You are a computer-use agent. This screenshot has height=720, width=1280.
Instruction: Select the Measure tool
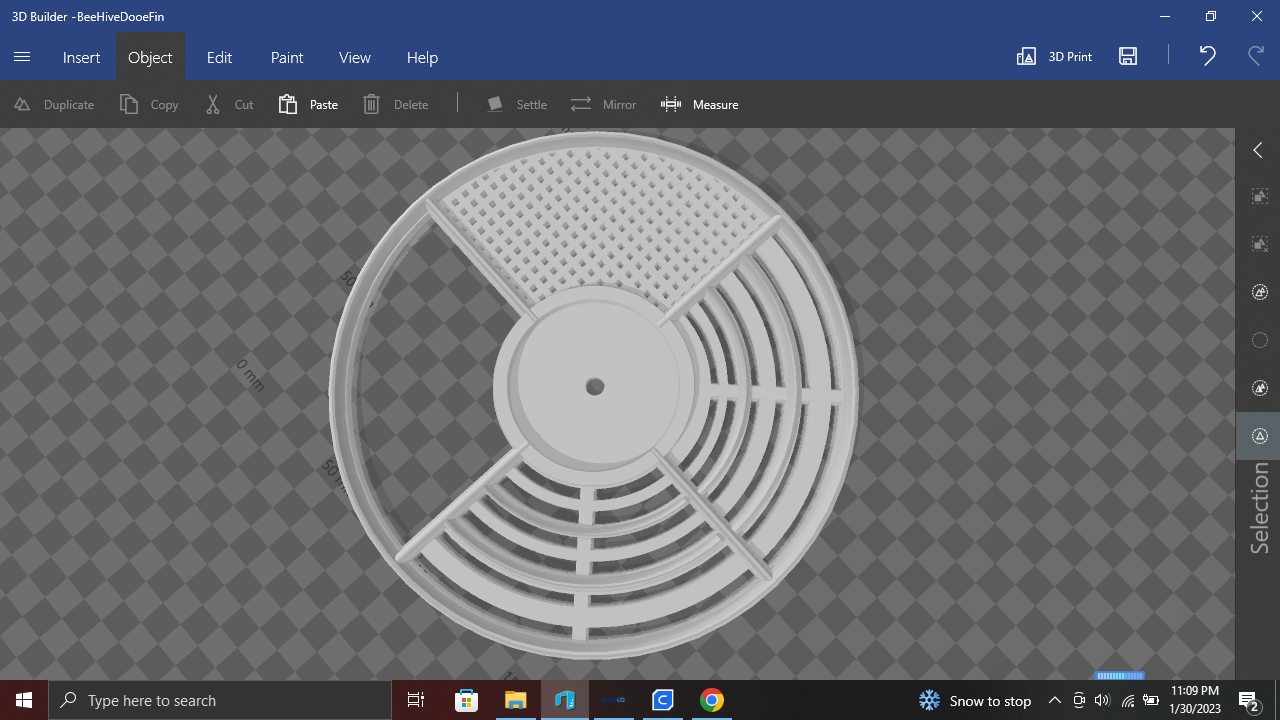pos(699,104)
